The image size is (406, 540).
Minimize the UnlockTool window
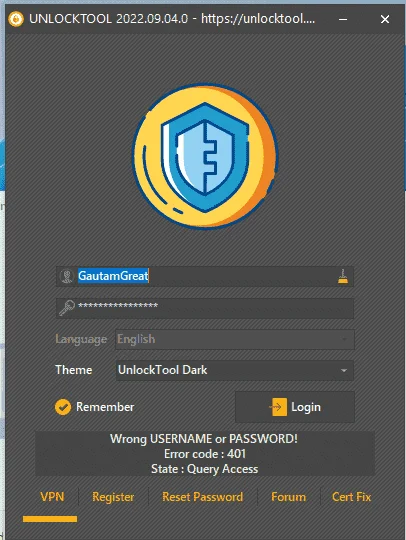343,19
